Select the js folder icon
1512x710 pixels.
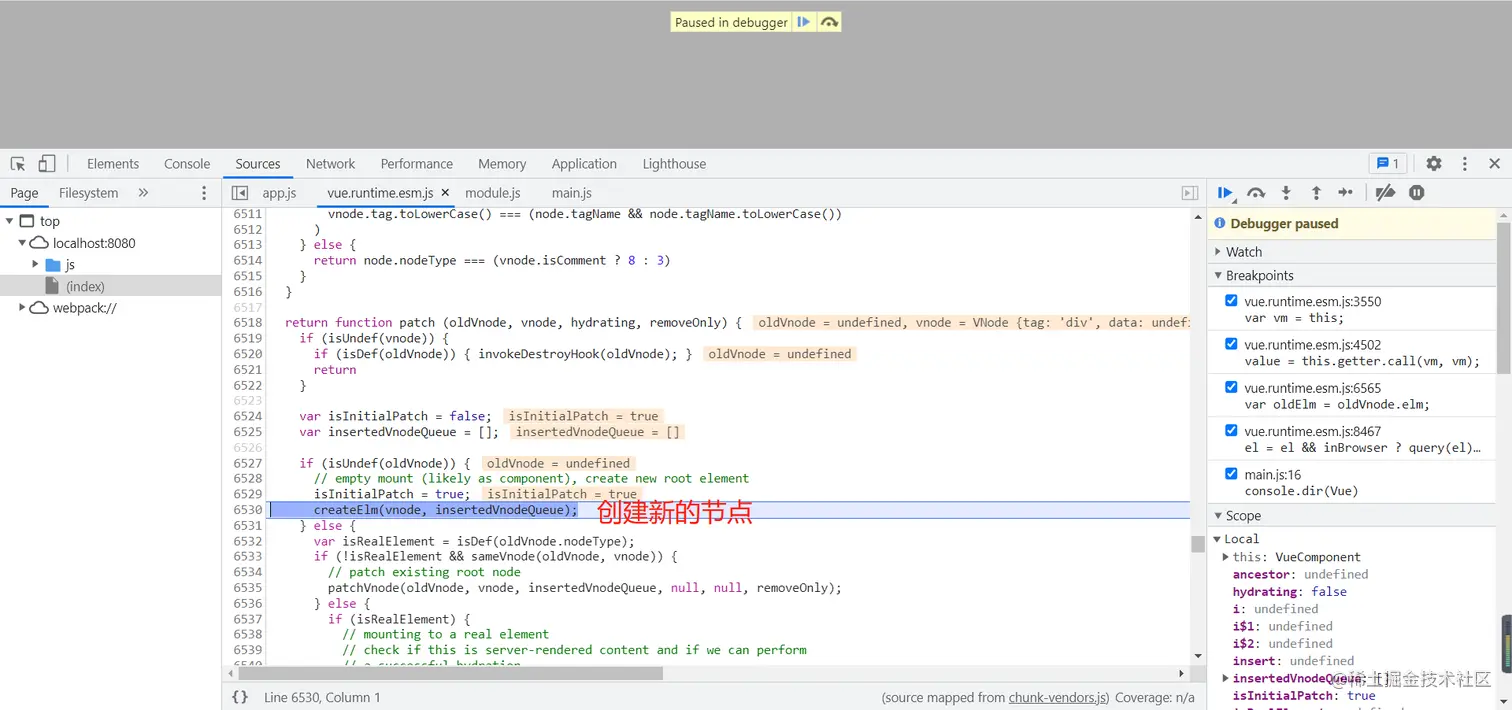tap(54, 265)
